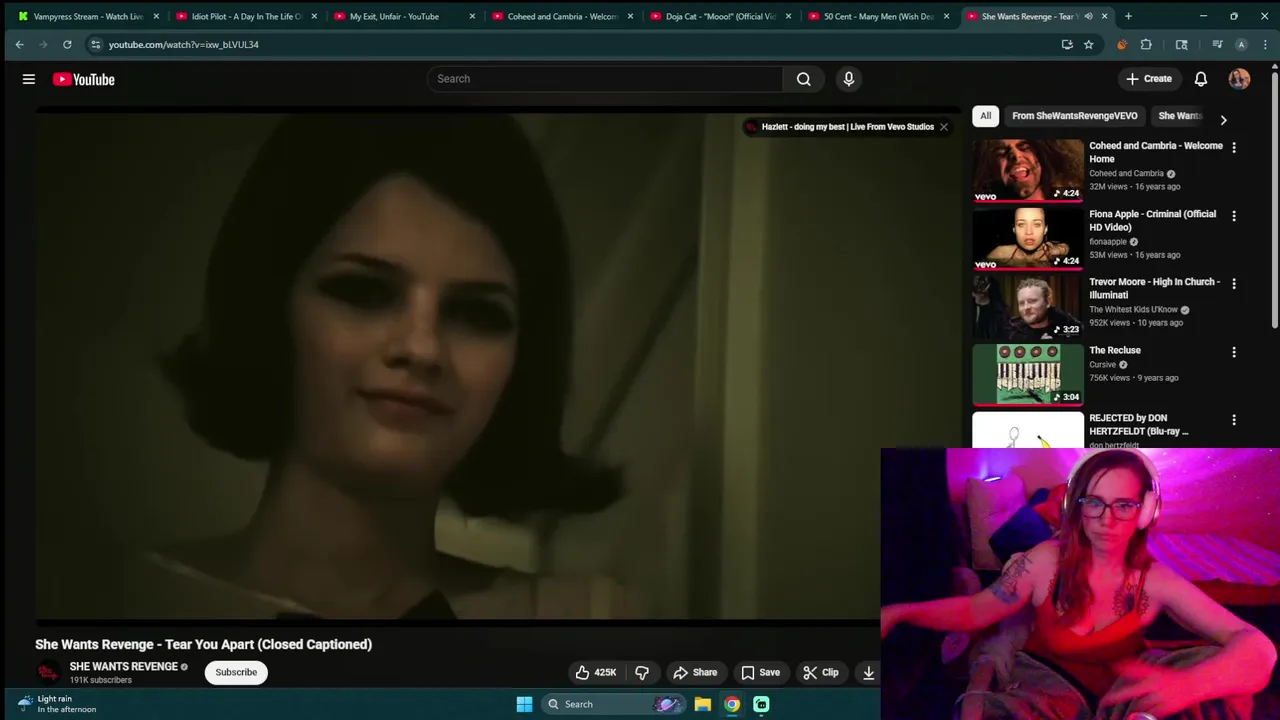This screenshot has width=1280, height=720.
Task: Click the Windows taskbar search box
Action: [x=613, y=704]
